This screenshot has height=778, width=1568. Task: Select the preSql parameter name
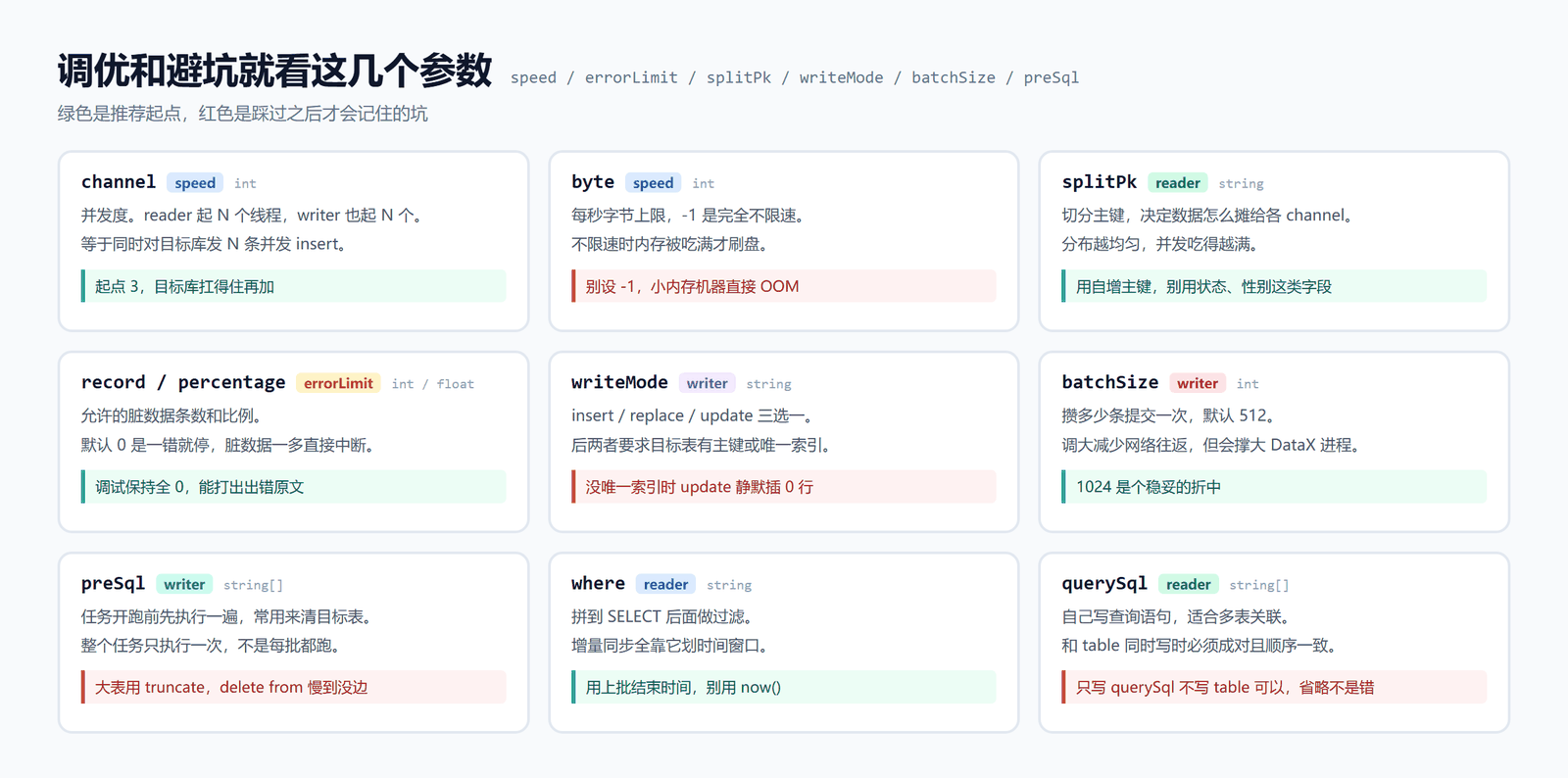pyautogui.click(x=114, y=584)
